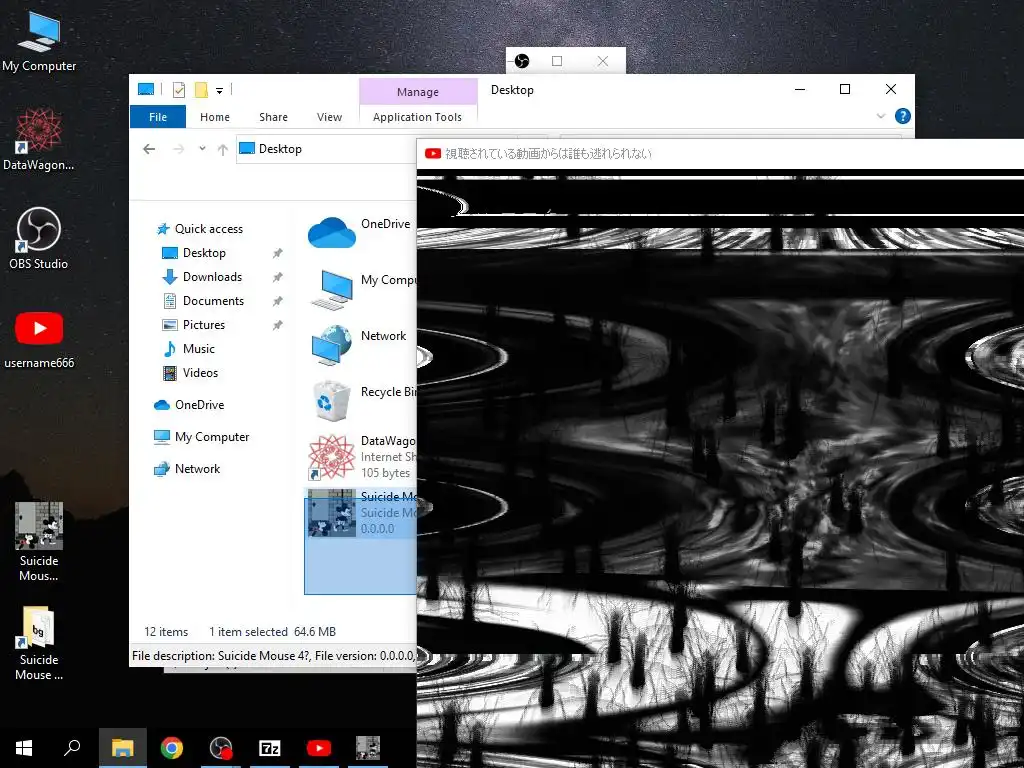Select Suicide Mouse file in Explorer list
Viewport: 1024px width, 768px height.
(360, 513)
